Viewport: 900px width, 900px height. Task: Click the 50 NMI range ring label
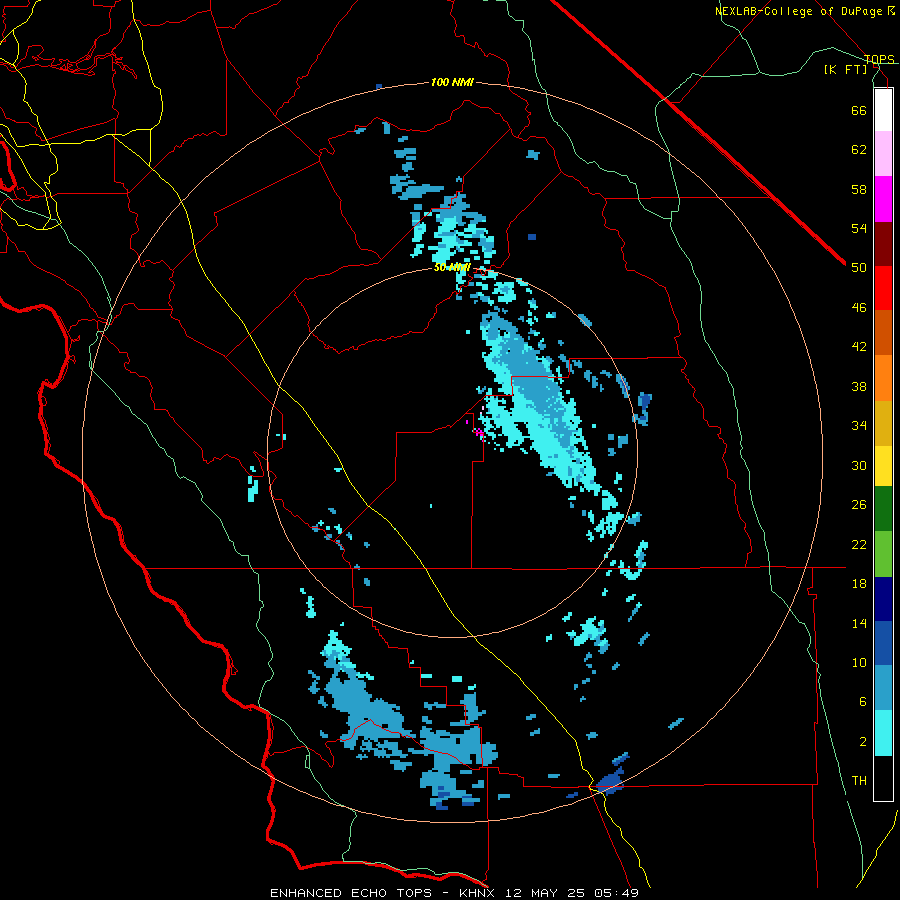452,267
